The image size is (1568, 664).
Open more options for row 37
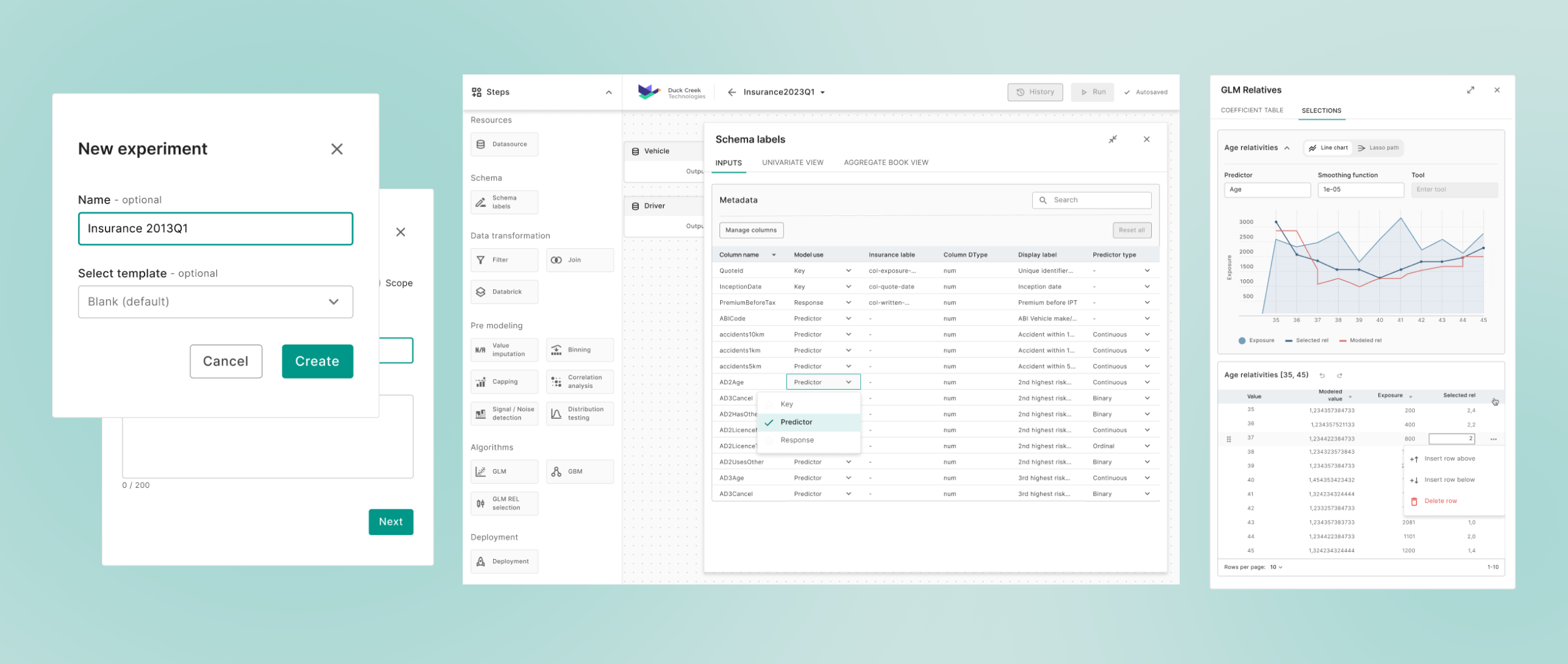coord(1494,439)
